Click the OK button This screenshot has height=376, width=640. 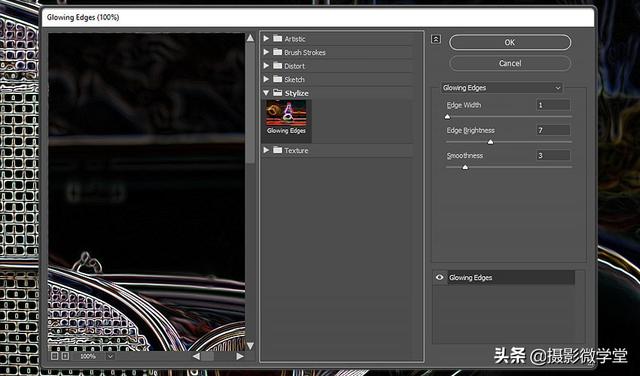click(510, 42)
